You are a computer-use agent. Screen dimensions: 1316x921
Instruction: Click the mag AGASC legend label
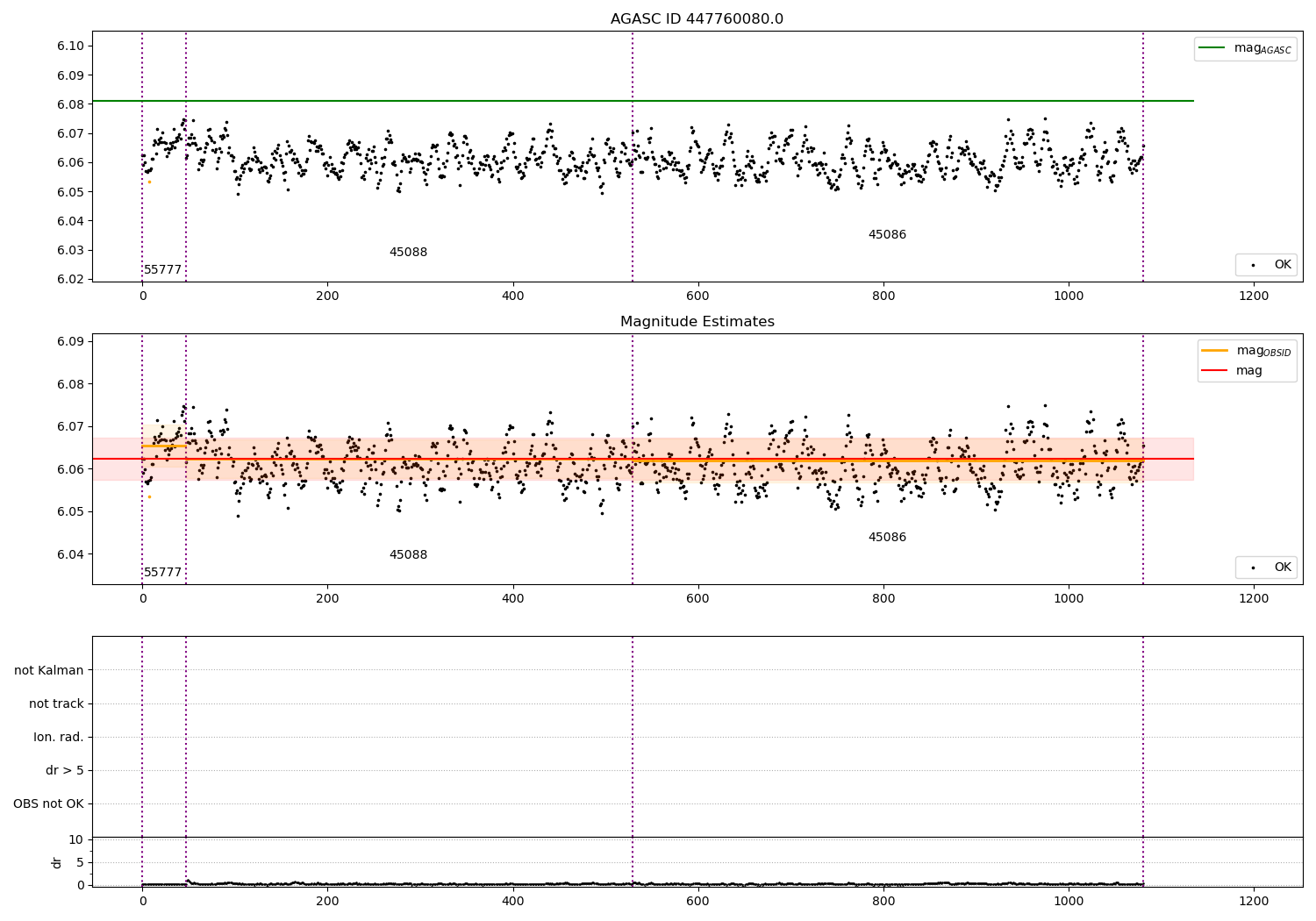pos(1262,48)
